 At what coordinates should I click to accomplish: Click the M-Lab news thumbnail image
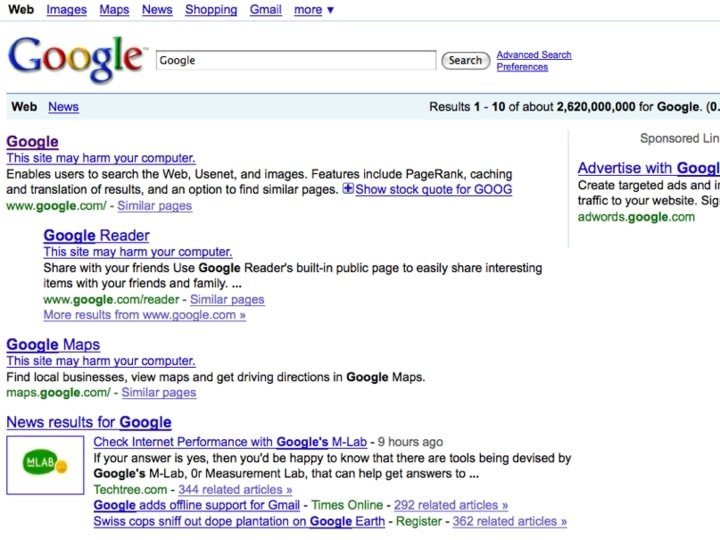pos(45,465)
